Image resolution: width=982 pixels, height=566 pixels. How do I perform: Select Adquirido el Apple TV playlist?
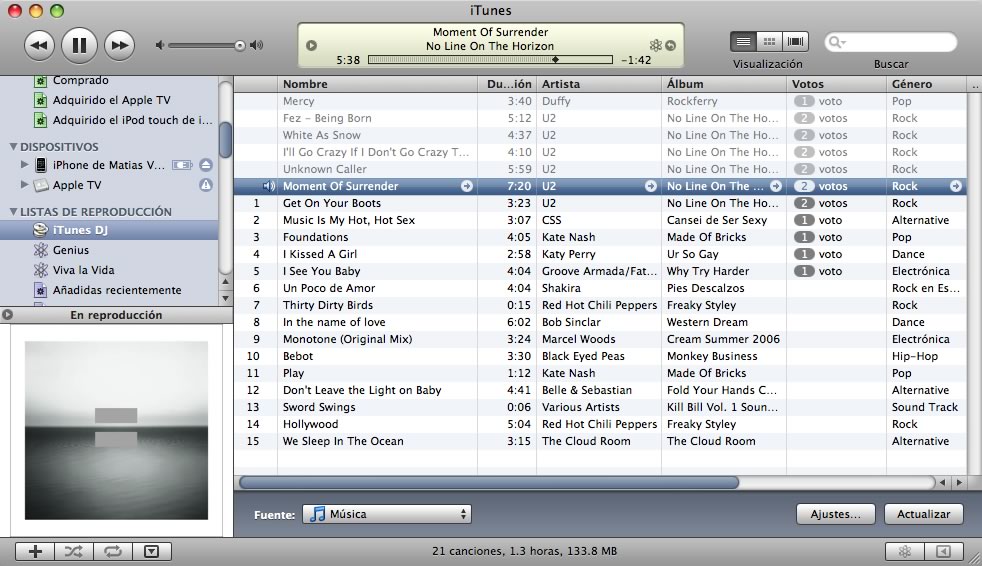tap(109, 100)
